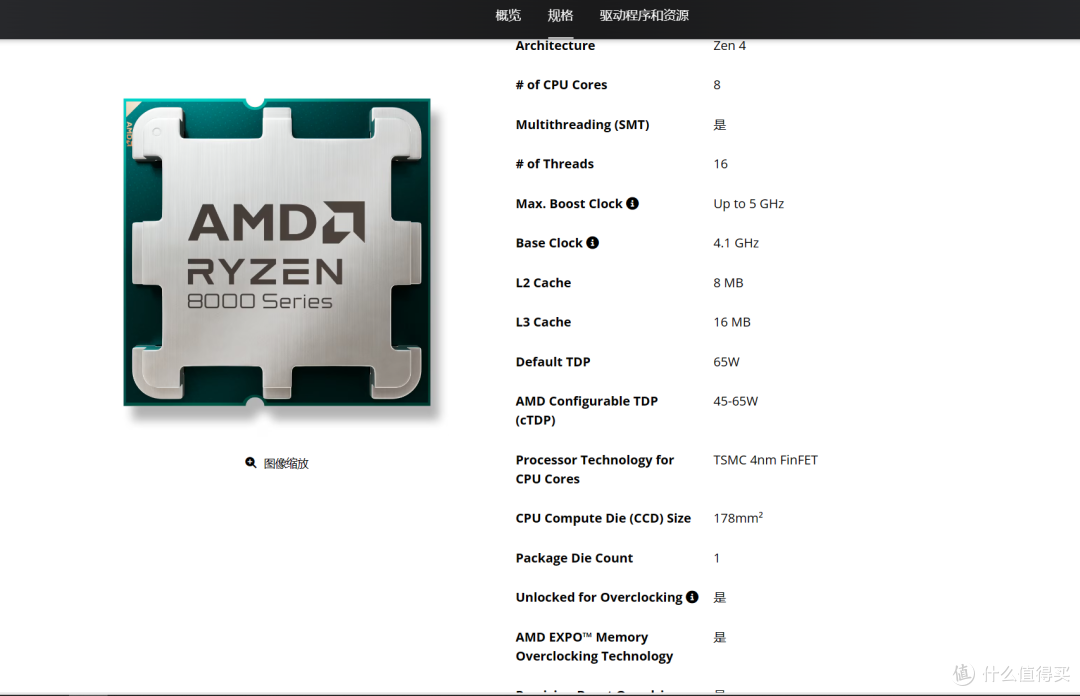Select the 4.1 GHz value
Viewport: 1080px width, 696px height.
(x=736, y=243)
